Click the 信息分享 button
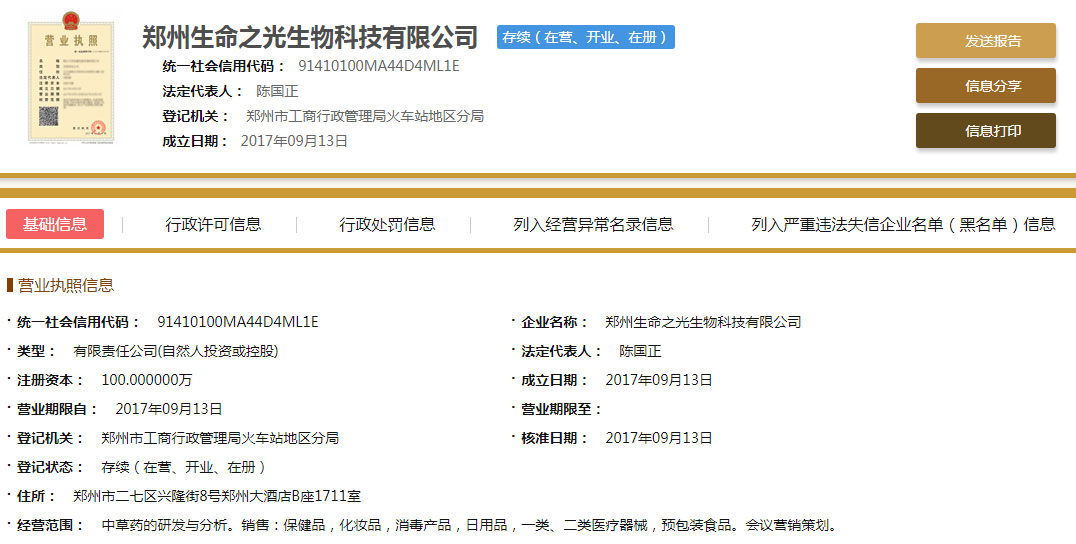Screen dimensions: 1076x544 click(985, 86)
